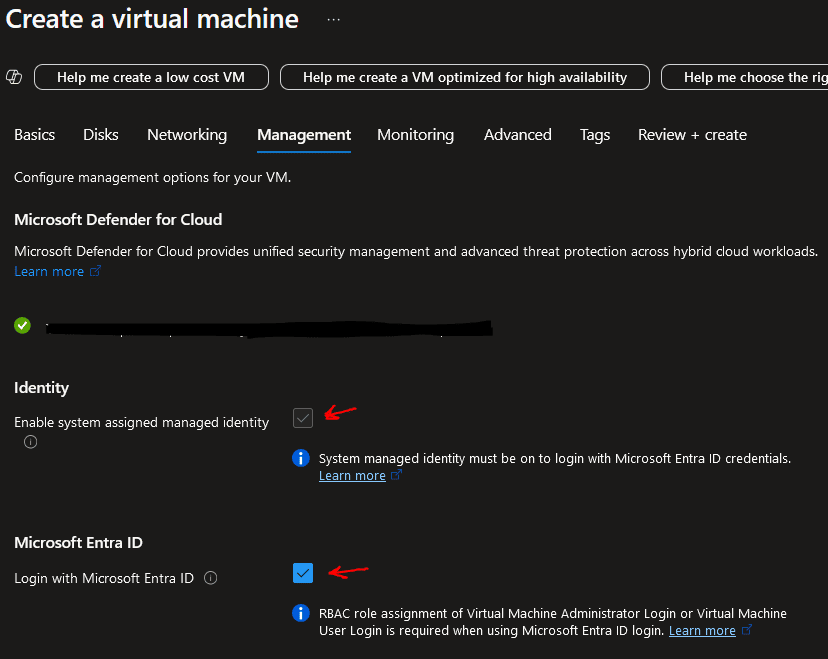Go to the Networking tab
The height and width of the screenshot is (659, 828).
(187, 135)
